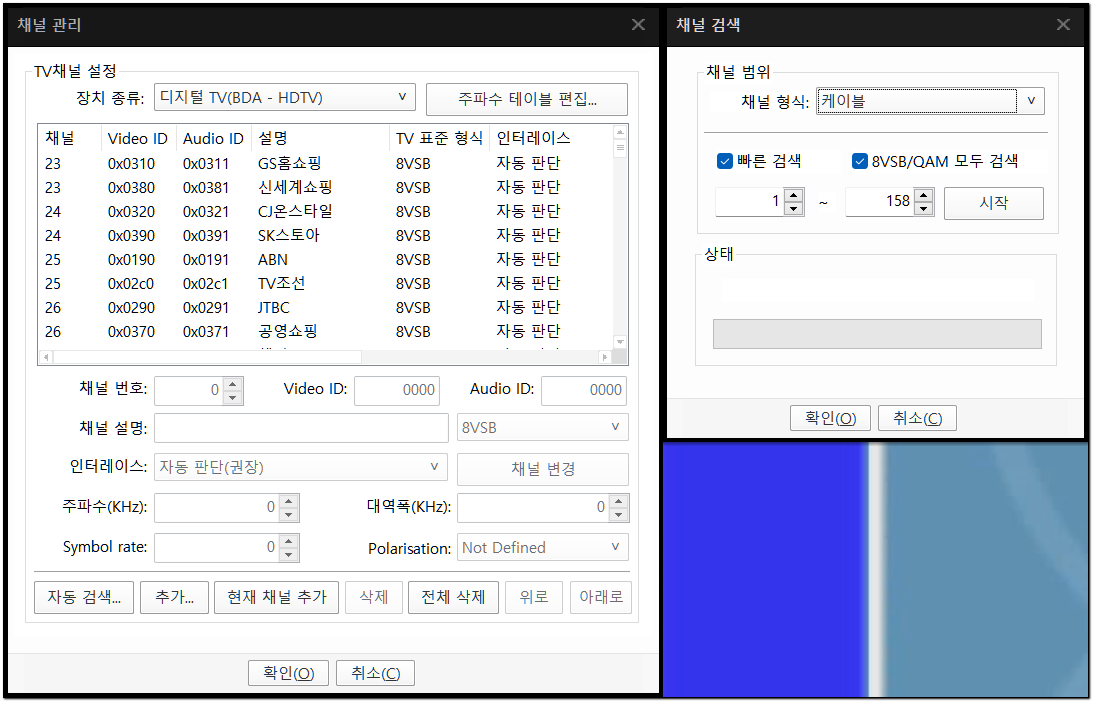Decrease the start channel 1 with down arrow
The image size is (1093, 702).
pos(793,209)
